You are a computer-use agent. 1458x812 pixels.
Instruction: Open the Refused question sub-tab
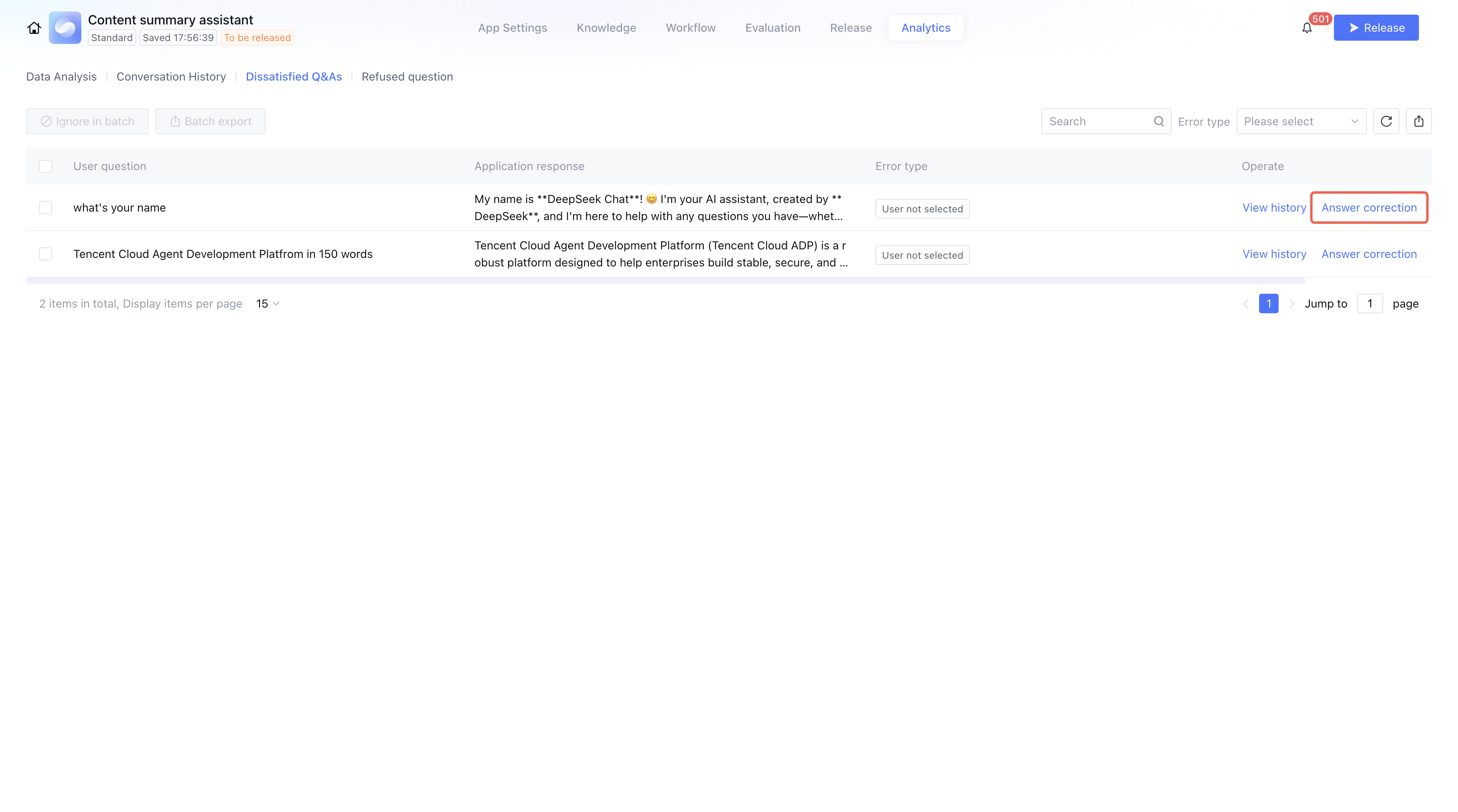[x=407, y=76]
